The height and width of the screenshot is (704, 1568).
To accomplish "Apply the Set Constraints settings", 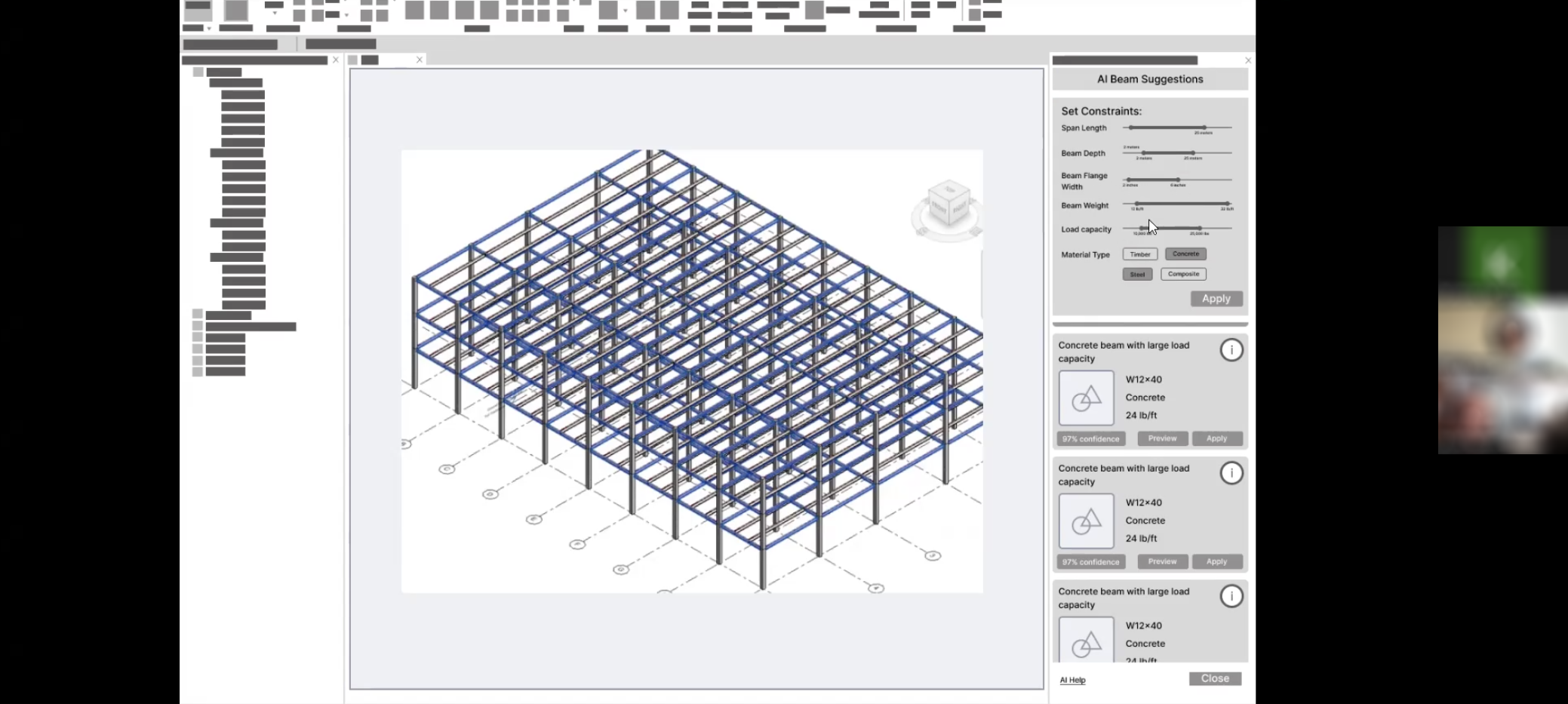I will point(1216,299).
